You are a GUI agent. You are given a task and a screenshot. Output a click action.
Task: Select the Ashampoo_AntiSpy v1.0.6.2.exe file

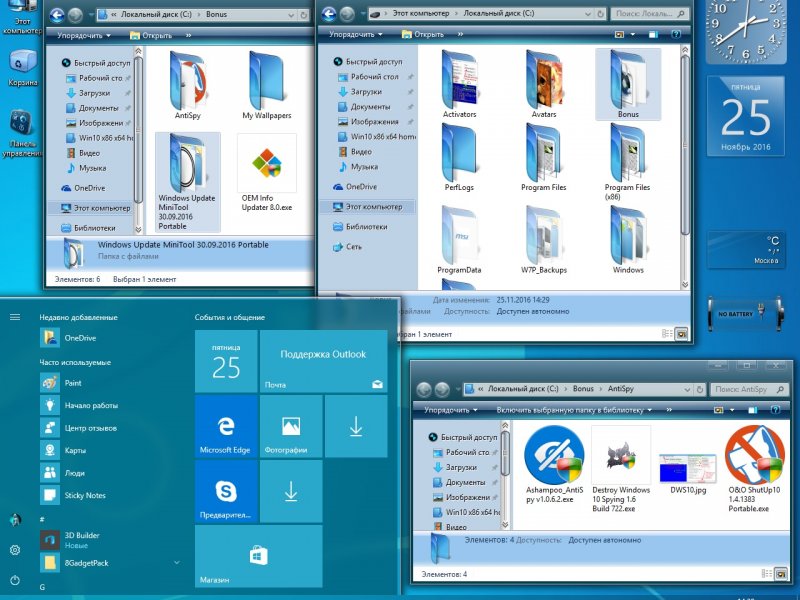point(554,465)
